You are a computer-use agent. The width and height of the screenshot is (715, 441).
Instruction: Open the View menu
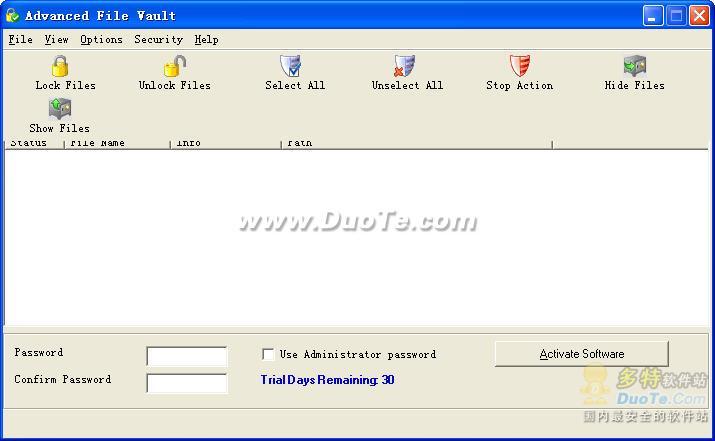(x=56, y=40)
